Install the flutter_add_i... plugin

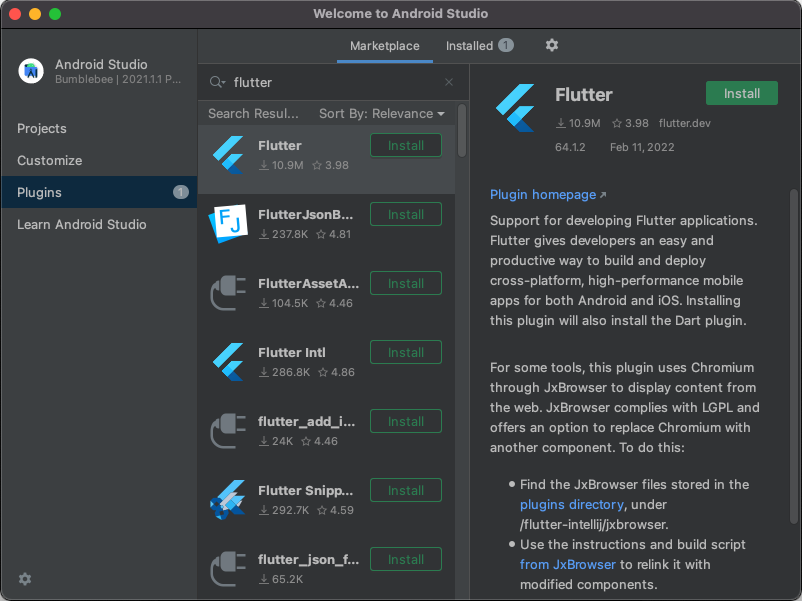pyautogui.click(x=406, y=421)
